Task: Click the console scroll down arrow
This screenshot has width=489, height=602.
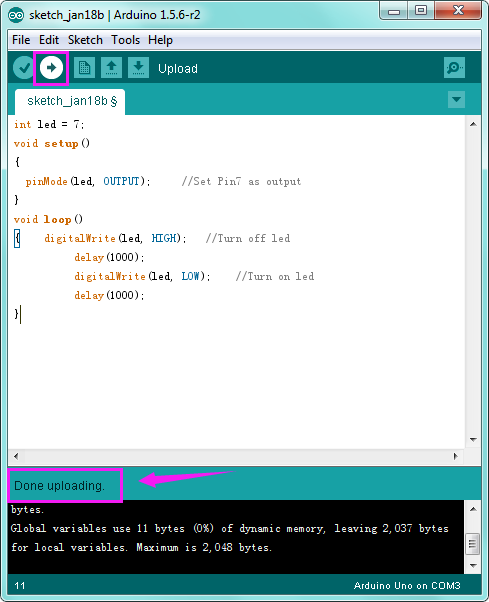Action: pos(473,566)
